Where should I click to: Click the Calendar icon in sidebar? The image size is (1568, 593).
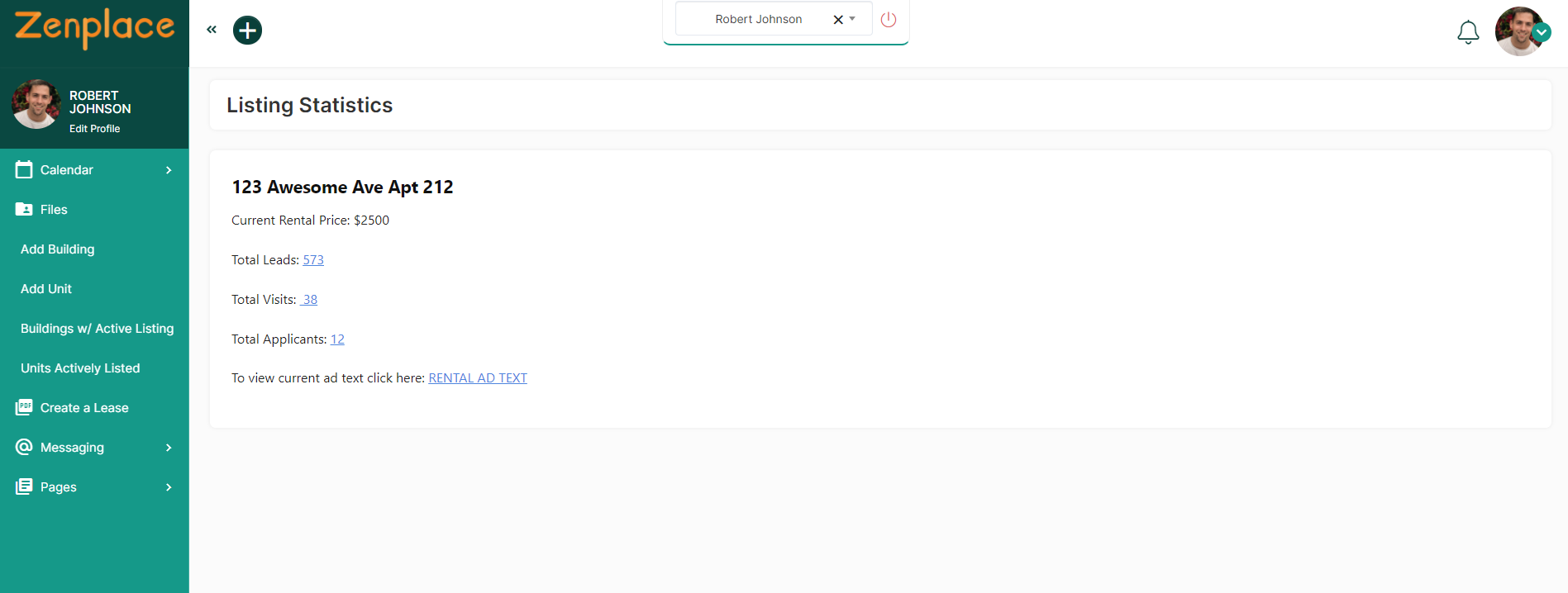click(24, 169)
